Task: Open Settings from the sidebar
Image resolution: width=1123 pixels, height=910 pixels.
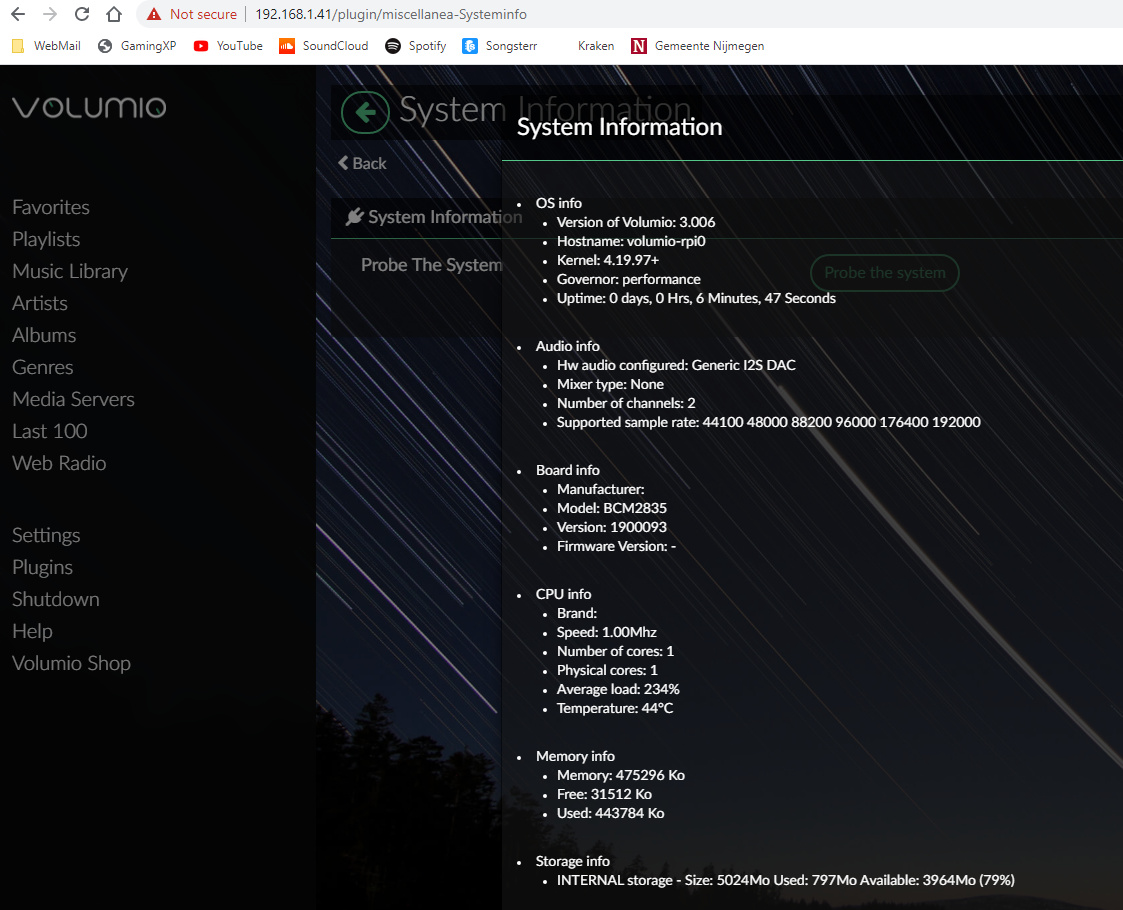Action: tap(46, 535)
